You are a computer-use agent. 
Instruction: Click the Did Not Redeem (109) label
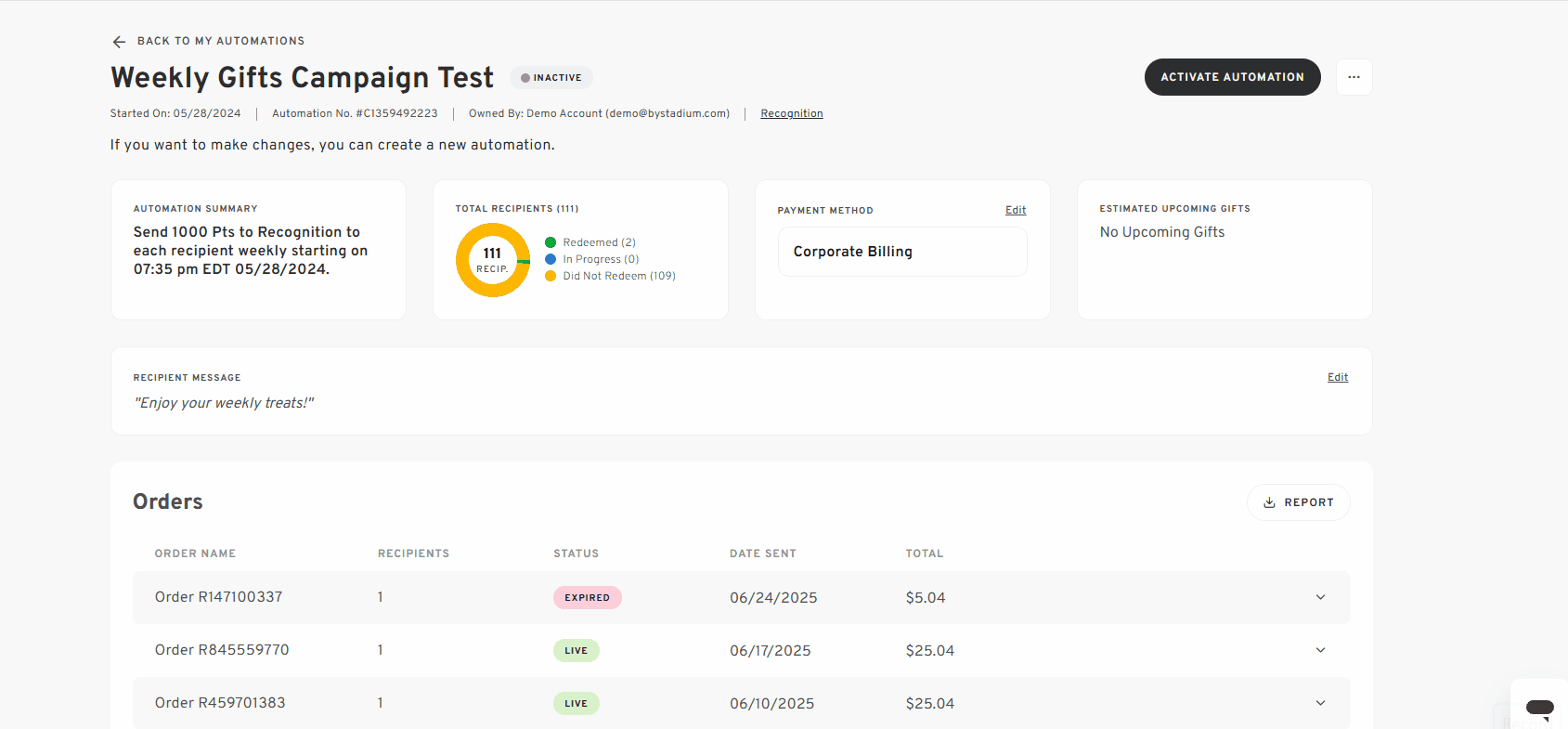coord(619,276)
